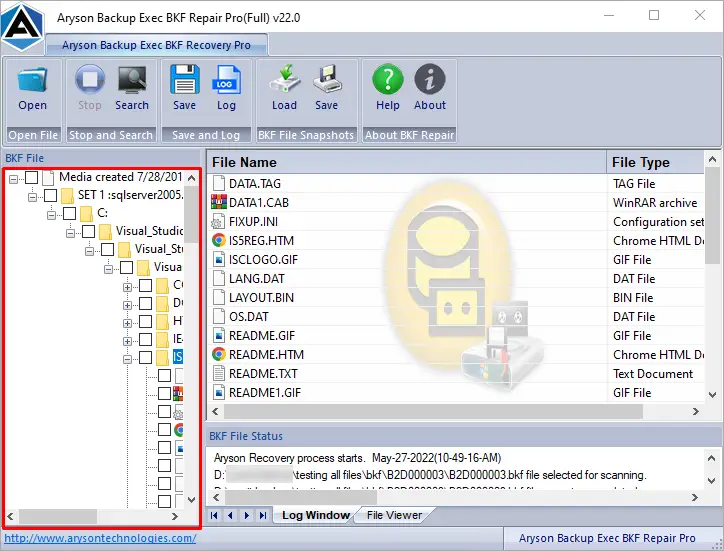The width and height of the screenshot is (724, 551).
Task: Select IS5REG.HTM Chrome file icon
Action: 218,240
